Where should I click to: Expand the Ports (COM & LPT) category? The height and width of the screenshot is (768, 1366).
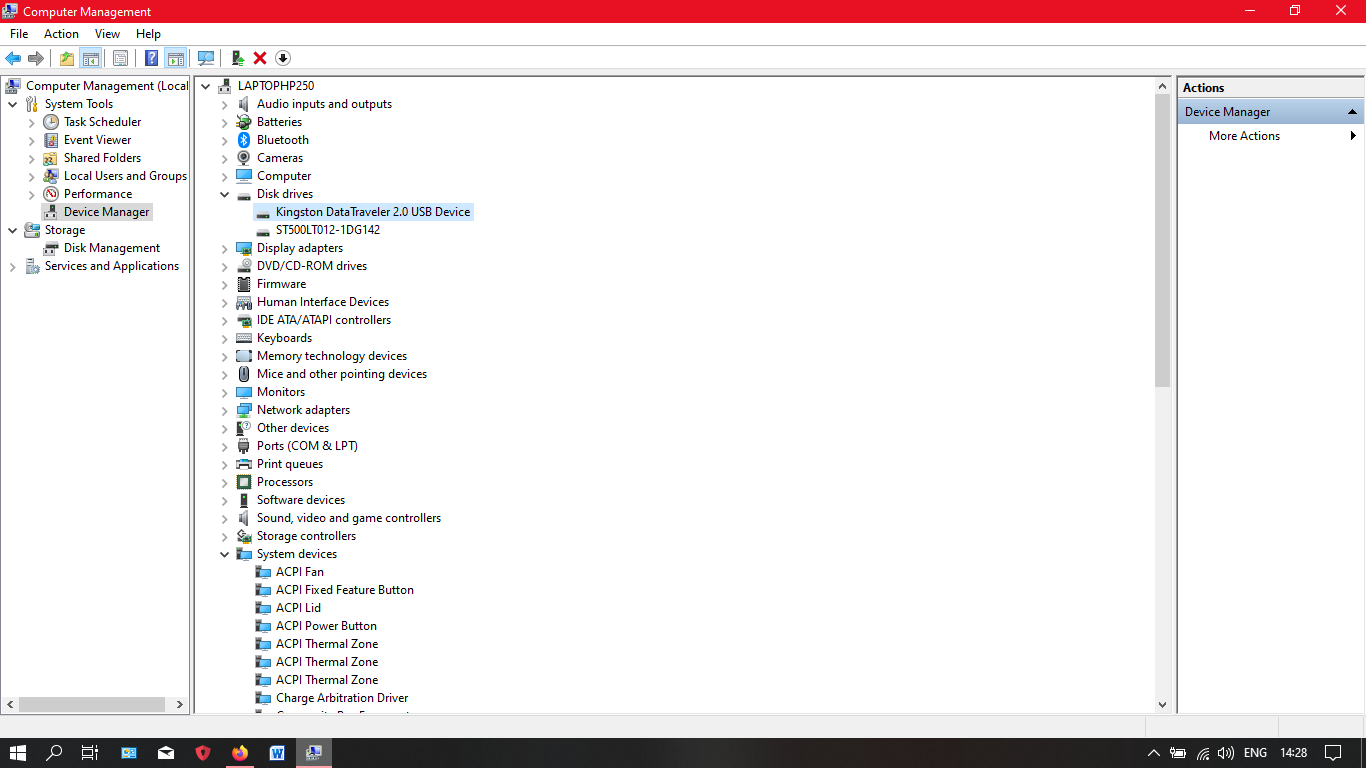coord(225,446)
